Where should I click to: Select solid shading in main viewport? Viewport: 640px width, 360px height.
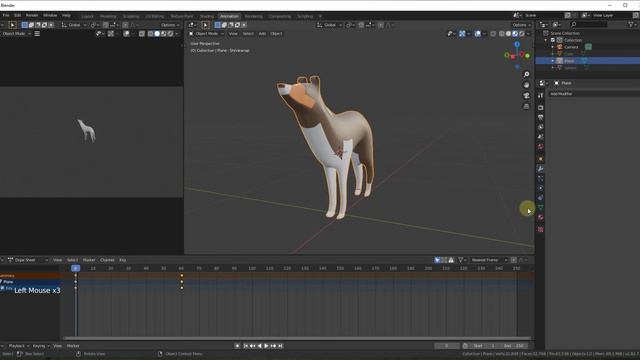click(x=509, y=33)
